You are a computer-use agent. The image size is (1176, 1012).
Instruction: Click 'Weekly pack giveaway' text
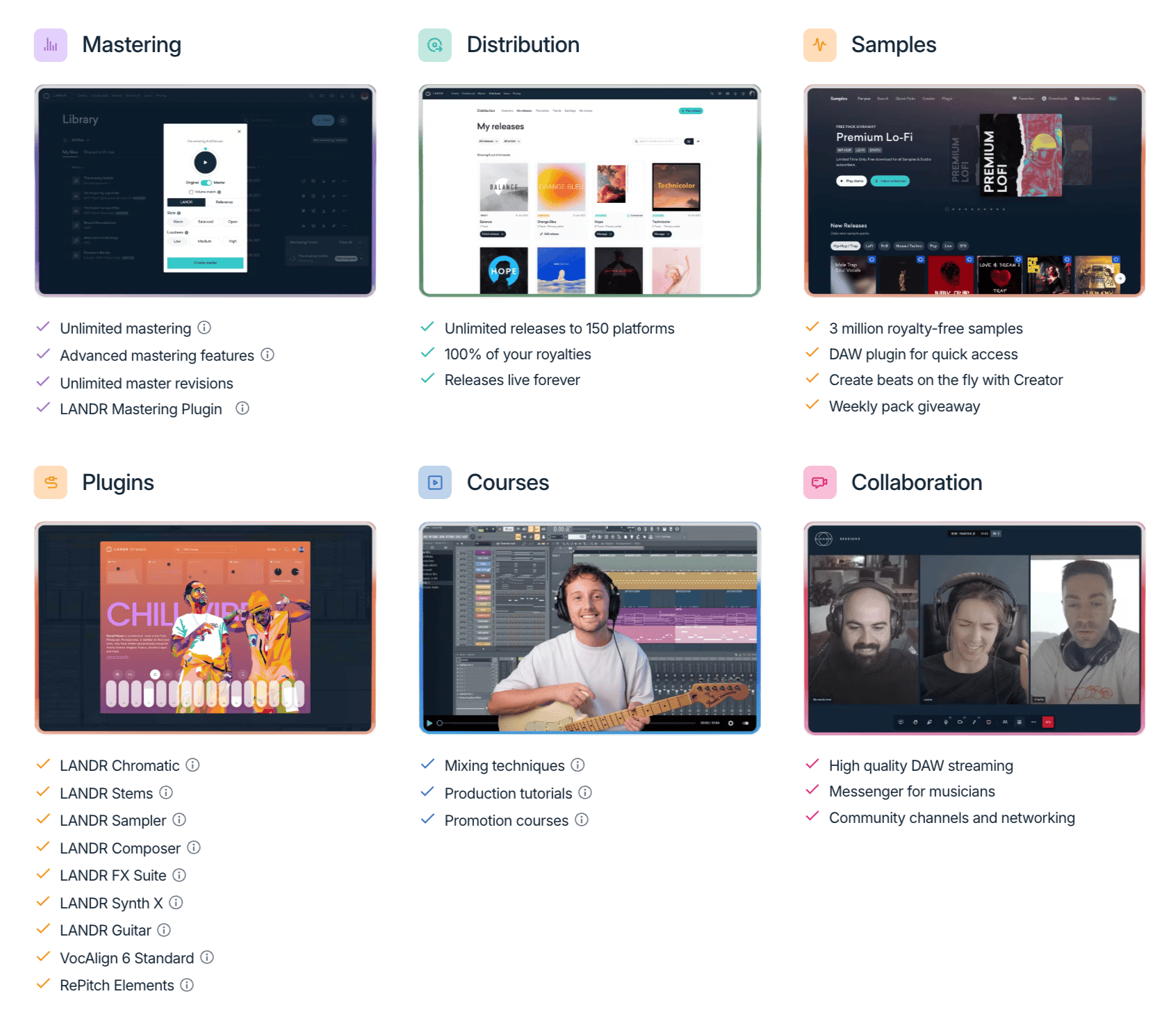[x=904, y=407]
